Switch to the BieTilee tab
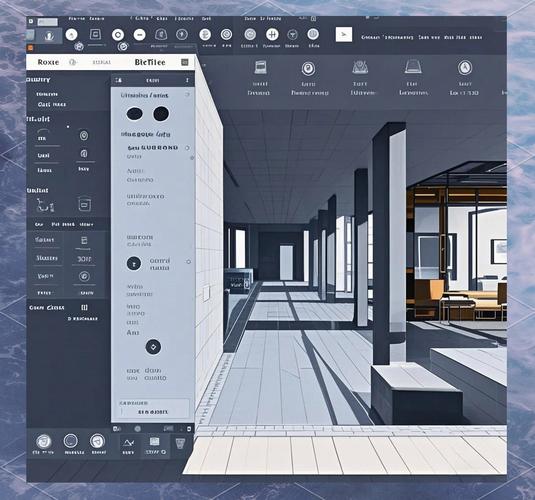Image resolution: width=535 pixels, height=500 pixels. (x=150, y=62)
